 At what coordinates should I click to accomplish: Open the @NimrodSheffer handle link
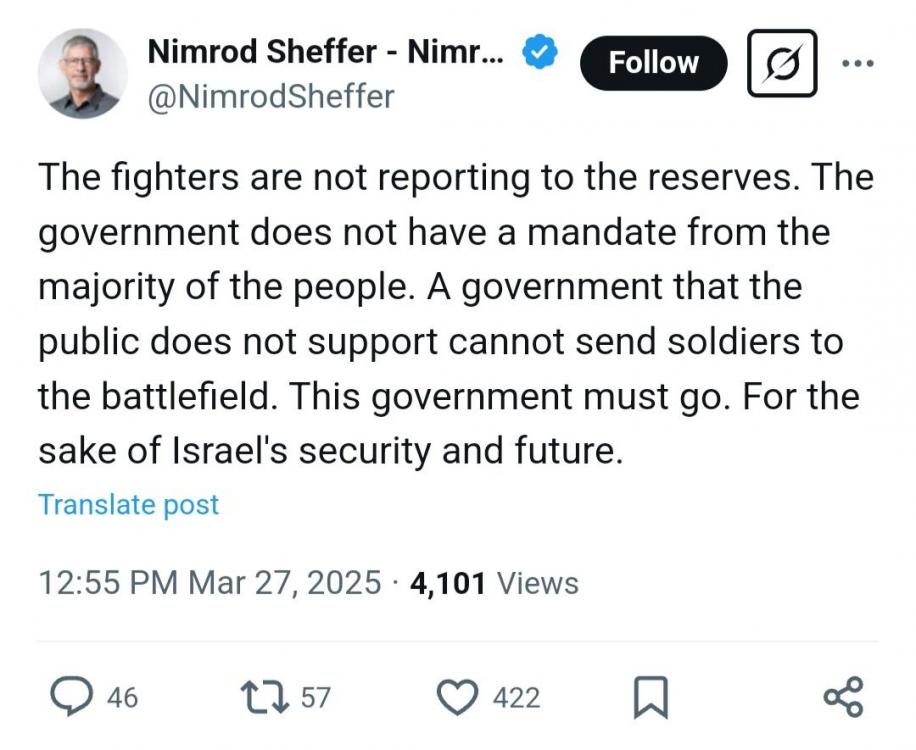[x=270, y=97]
